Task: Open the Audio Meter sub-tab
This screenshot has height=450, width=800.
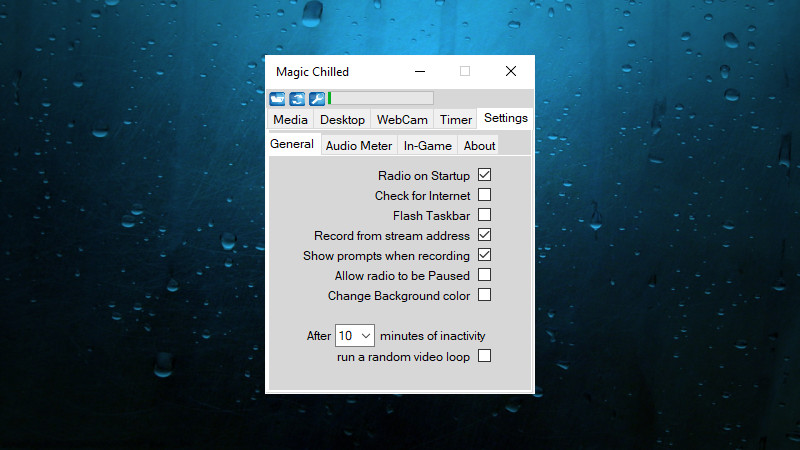Action: [359, 146]
